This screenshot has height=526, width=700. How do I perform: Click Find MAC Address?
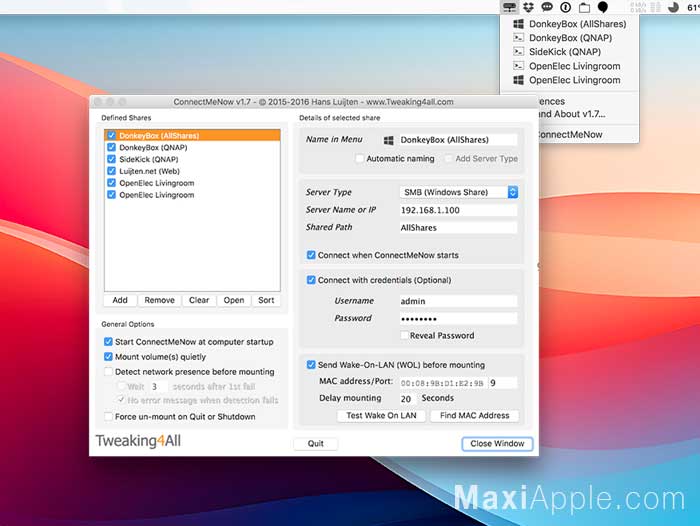[x=475, y=415]
